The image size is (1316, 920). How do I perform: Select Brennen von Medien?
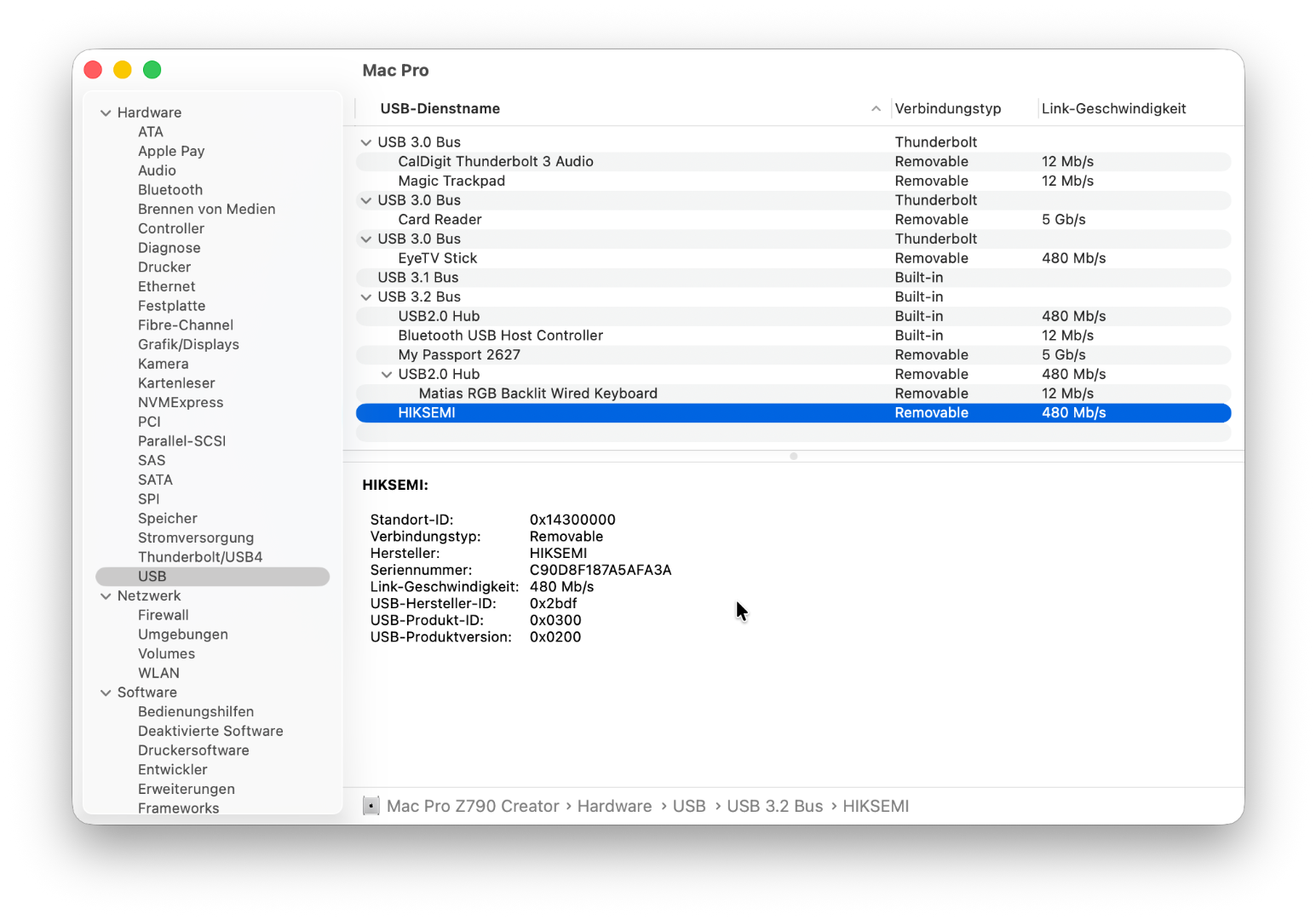(207, 210)
